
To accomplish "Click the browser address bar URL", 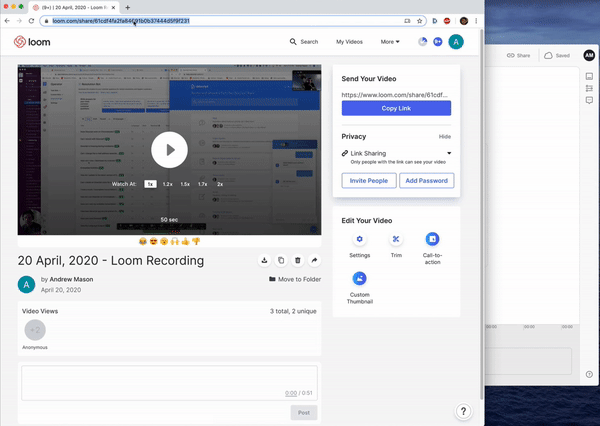I will coord(121,21).
